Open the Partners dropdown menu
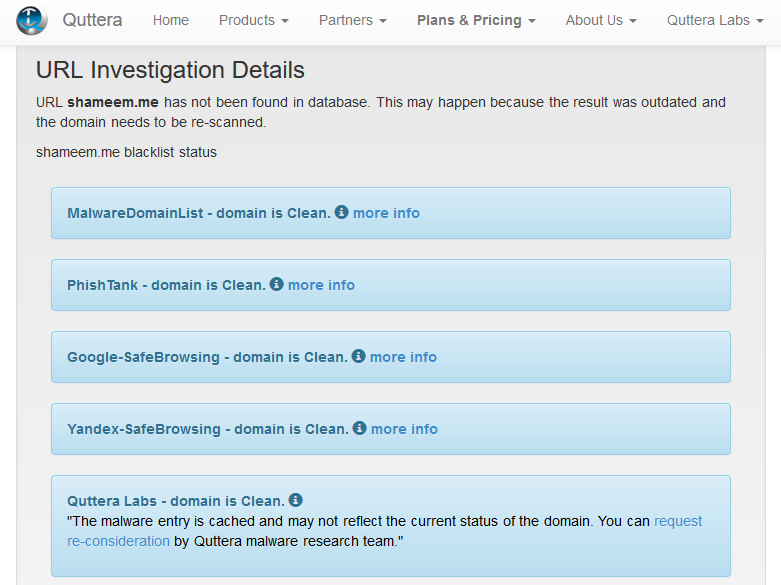Viewport: 781px width, 585px height. [x=352, y=20]
